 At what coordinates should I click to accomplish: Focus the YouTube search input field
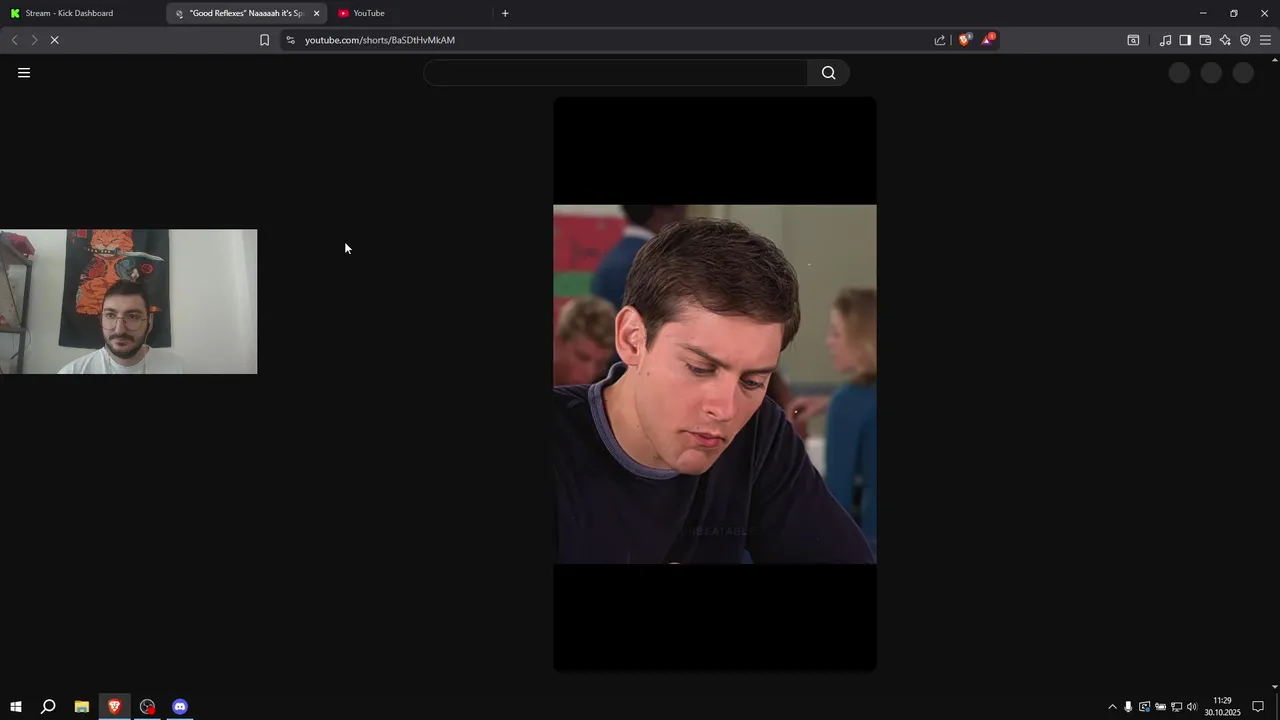[x=616, y=73]
